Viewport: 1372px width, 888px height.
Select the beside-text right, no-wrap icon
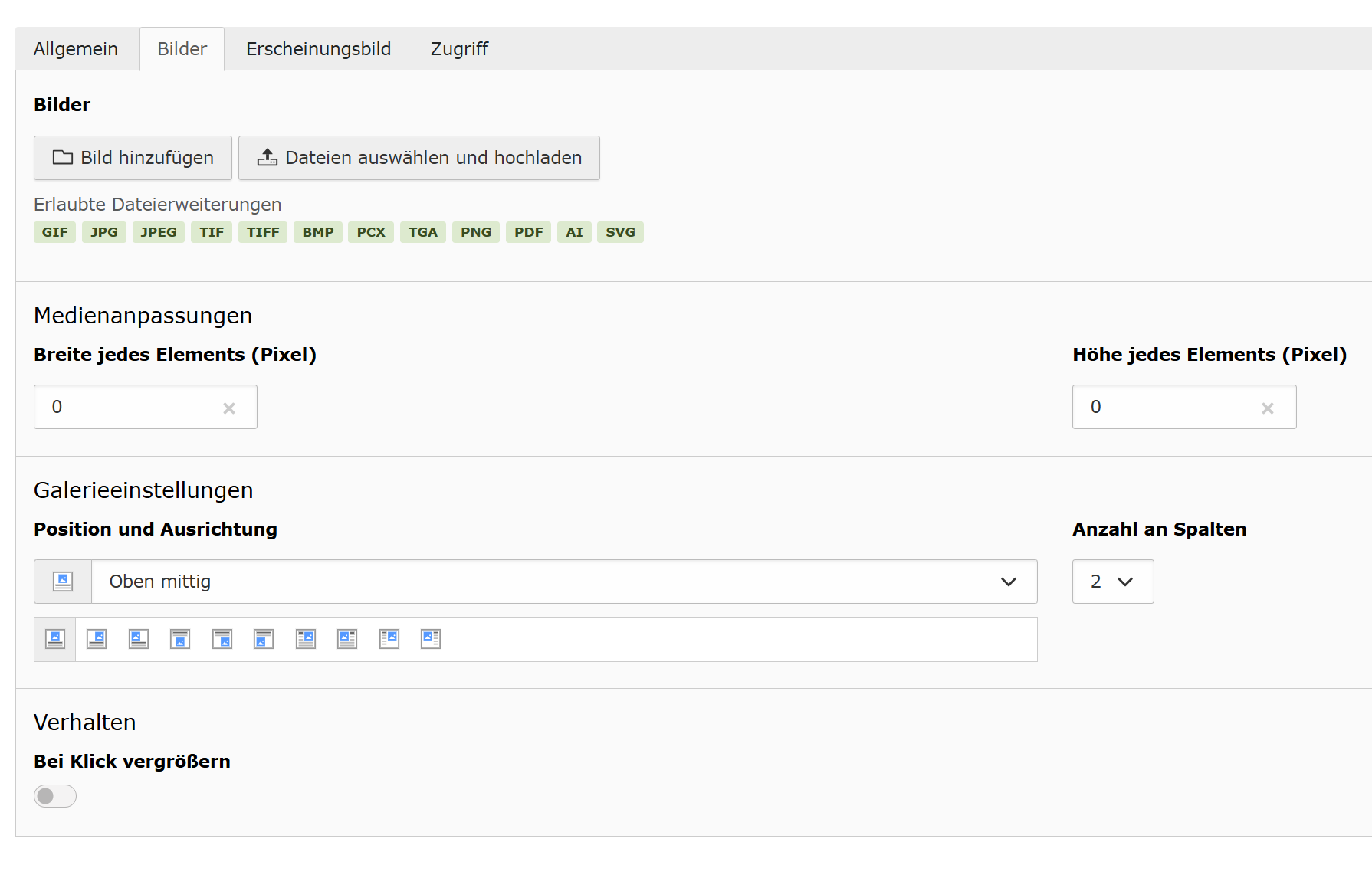click(389, 639)
